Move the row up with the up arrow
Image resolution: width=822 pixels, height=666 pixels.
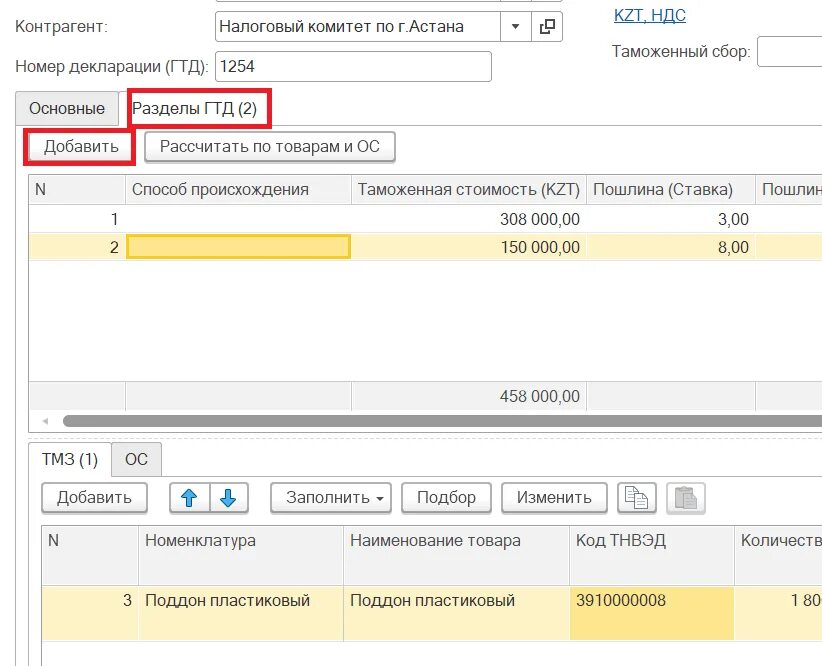coord(189,498)
